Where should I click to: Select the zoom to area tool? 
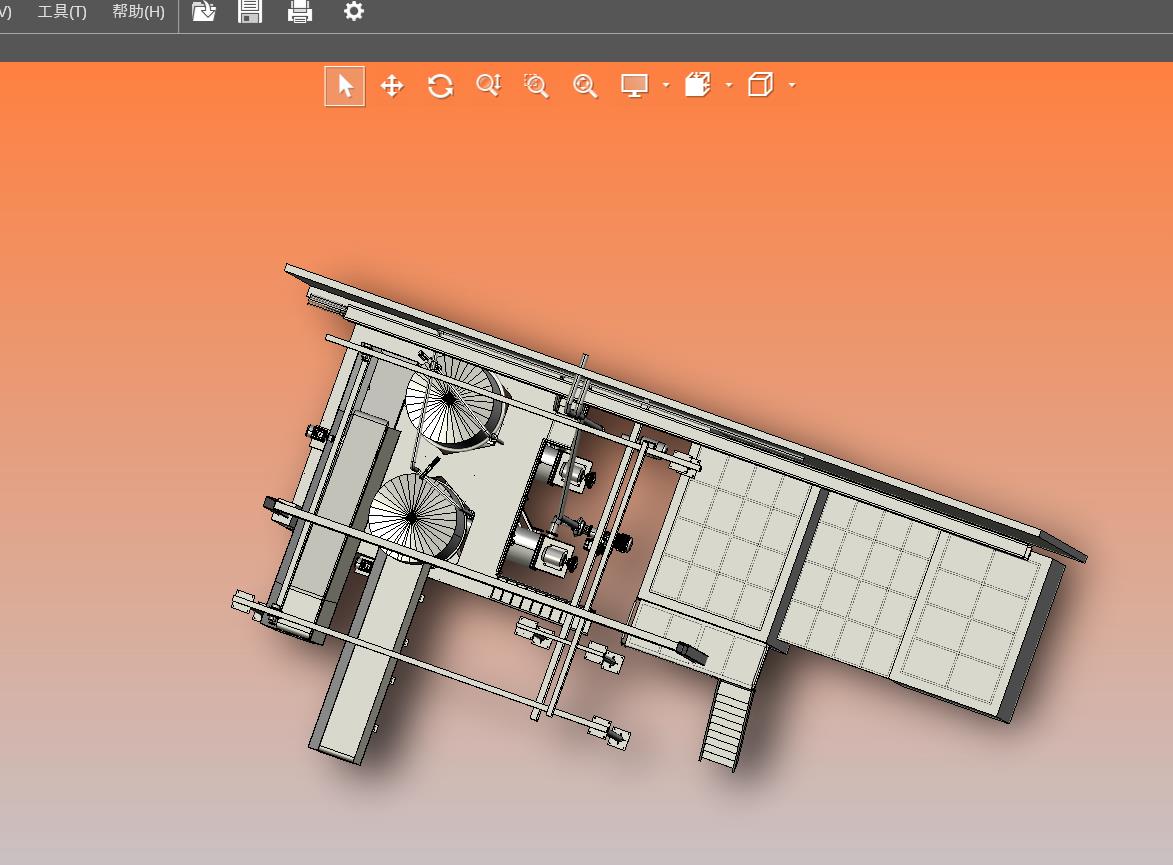click(x=536, y=86)
